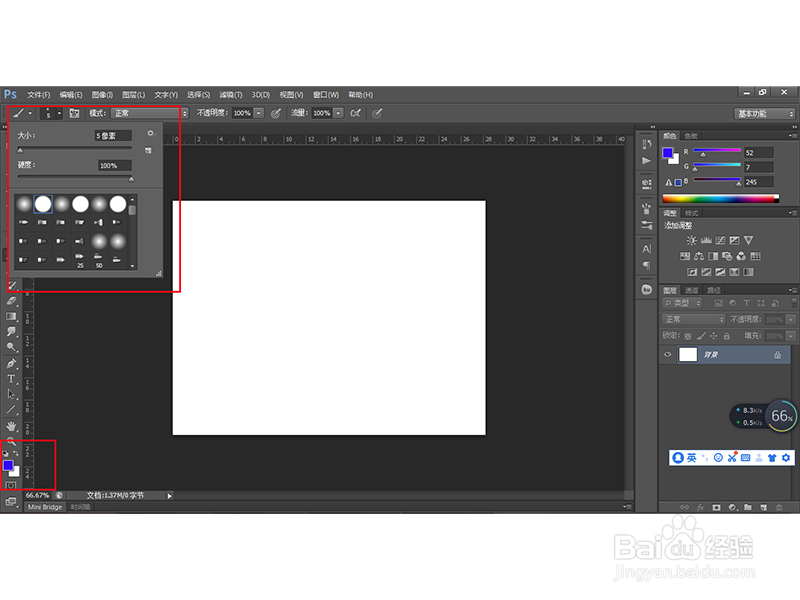Screen dimensions: 800x600
Task: Open the Kuler panel icon
Action: coord(646,289)
